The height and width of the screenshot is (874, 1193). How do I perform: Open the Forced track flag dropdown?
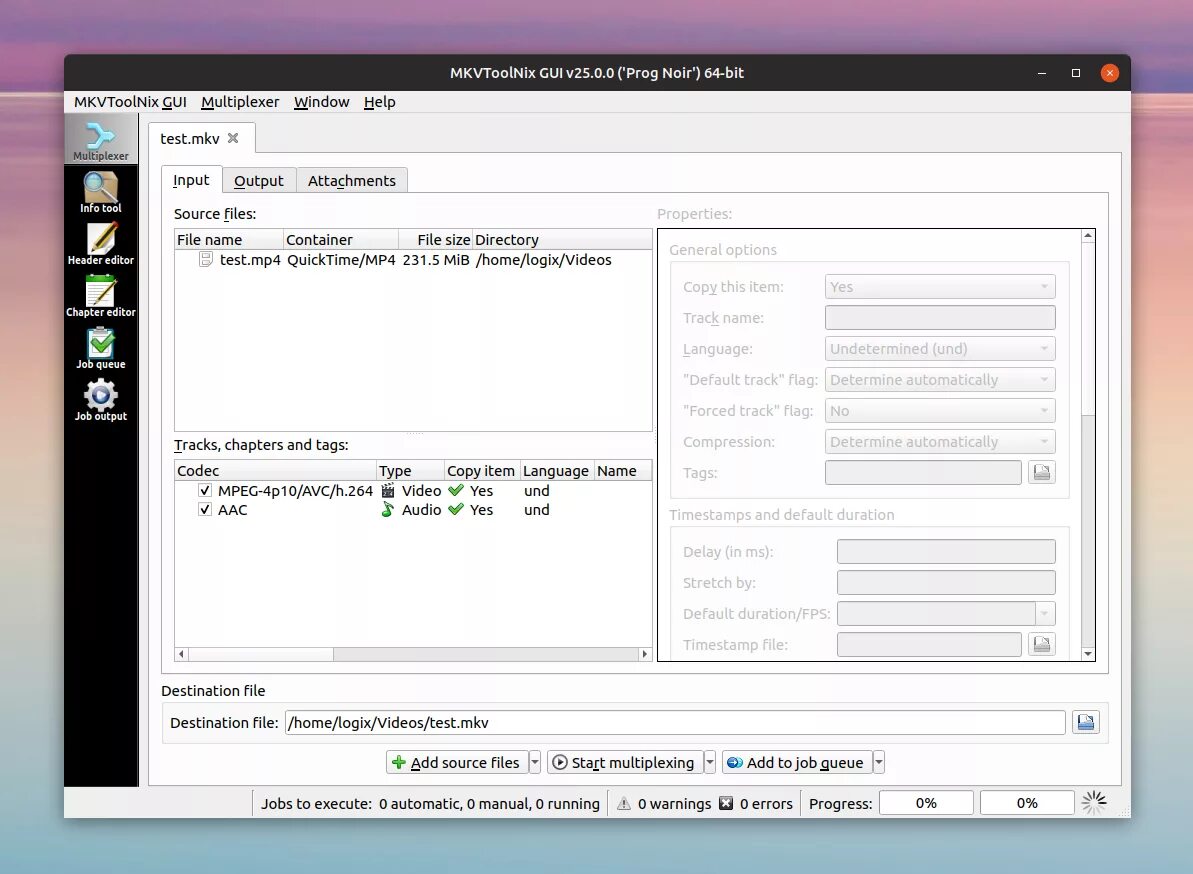point(940,411)
